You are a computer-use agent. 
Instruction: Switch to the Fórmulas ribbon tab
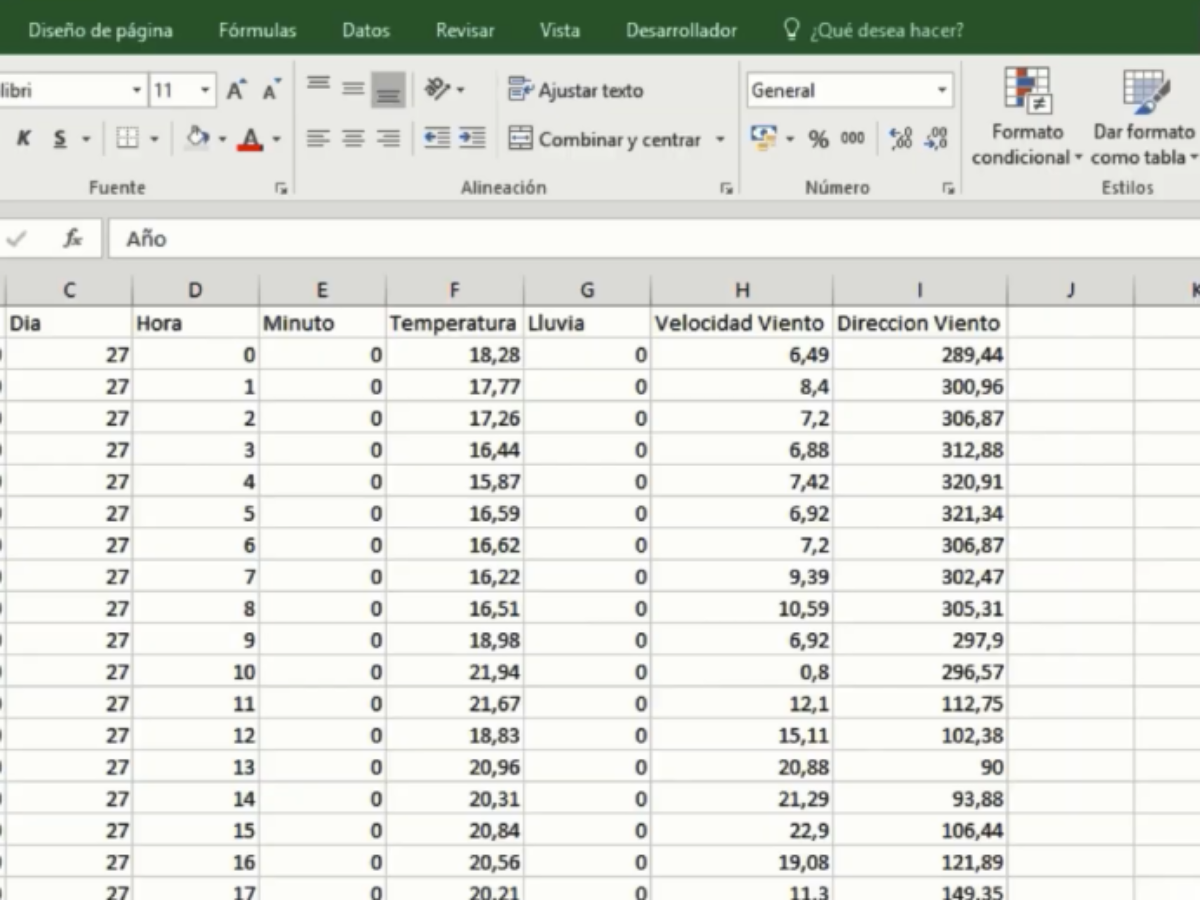pyautogui.click(x=256, y=30)
